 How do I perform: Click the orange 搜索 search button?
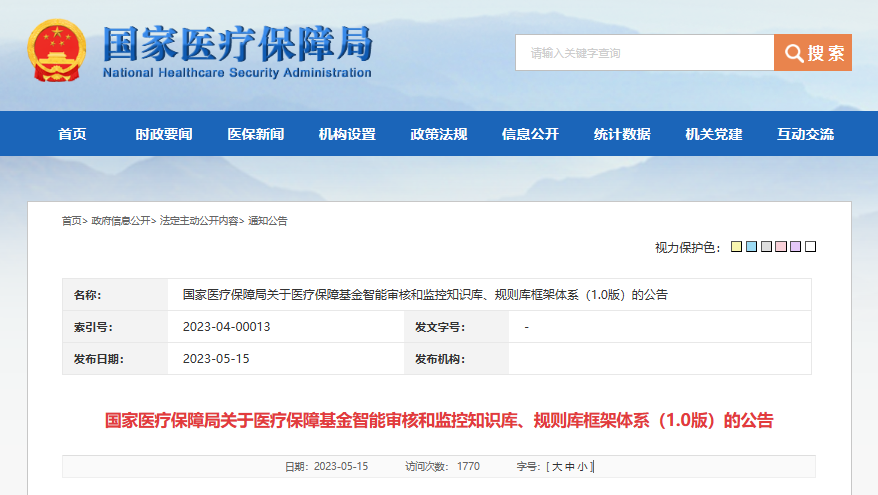813,53
